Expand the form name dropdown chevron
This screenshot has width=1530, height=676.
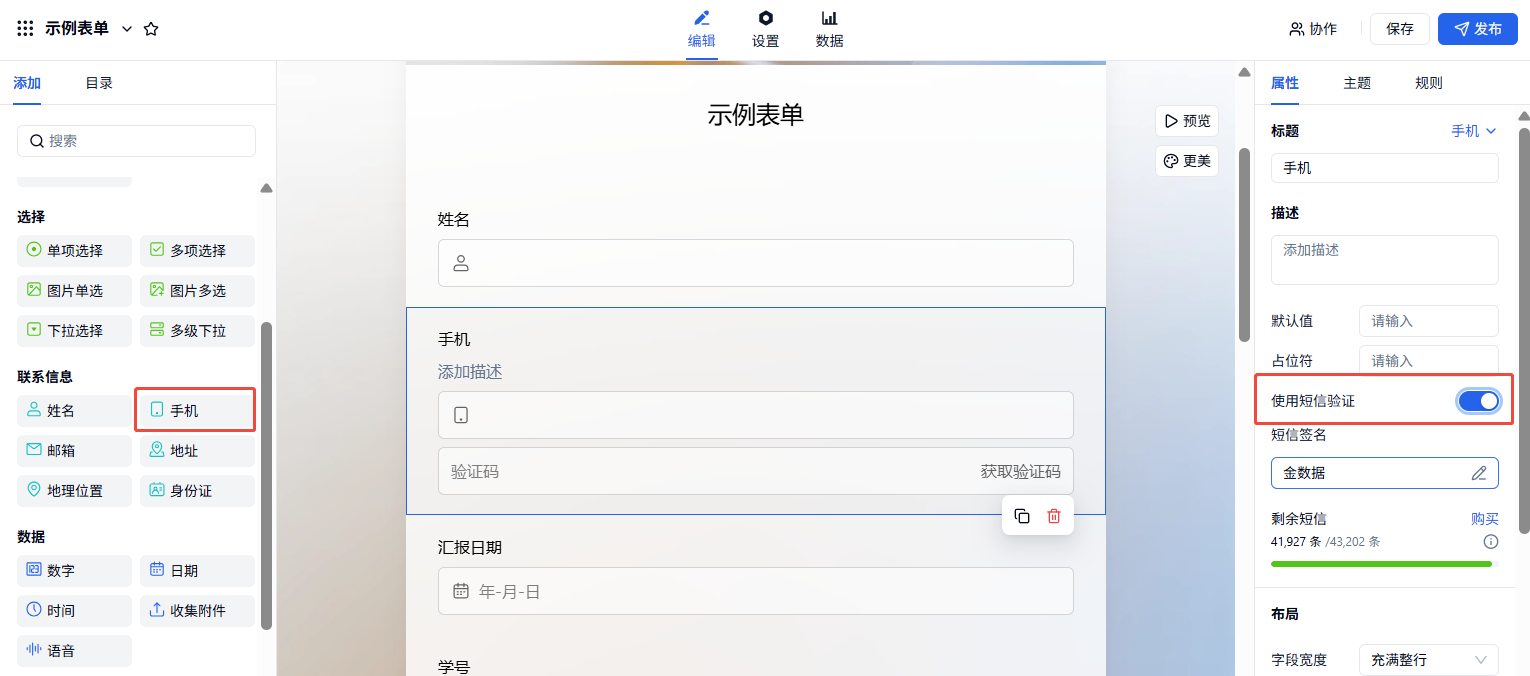127,29
